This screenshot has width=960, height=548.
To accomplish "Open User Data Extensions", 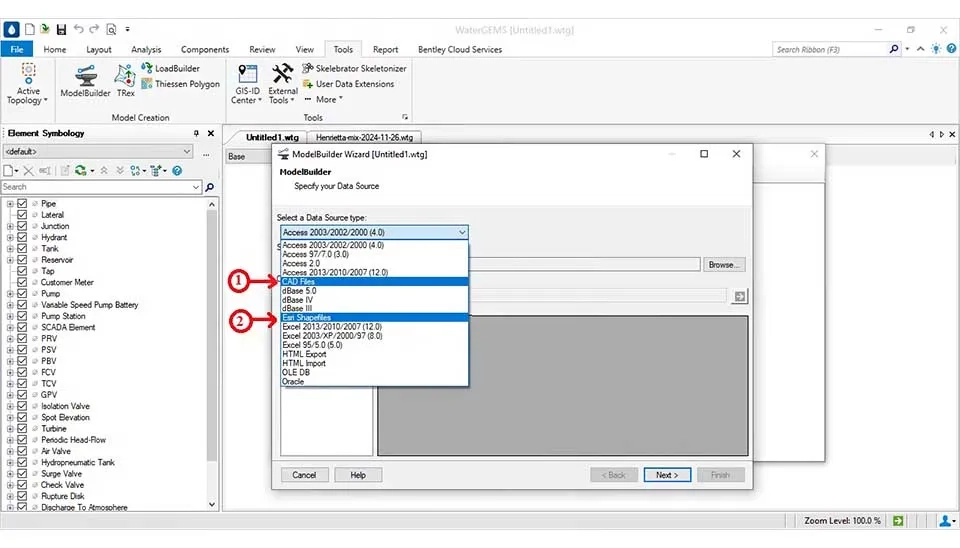I will coord(348,84).
